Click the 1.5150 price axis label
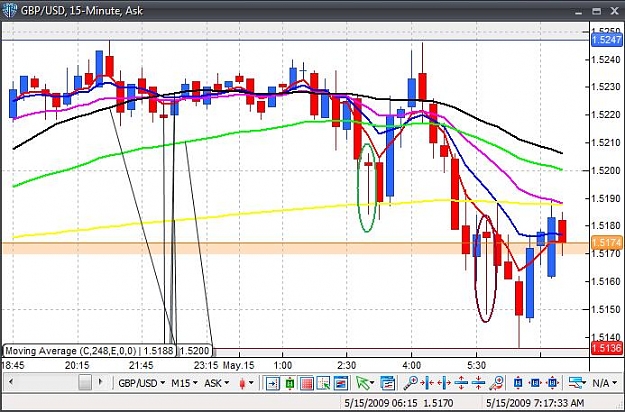This screenshot has height=412, width=625. 606,309
